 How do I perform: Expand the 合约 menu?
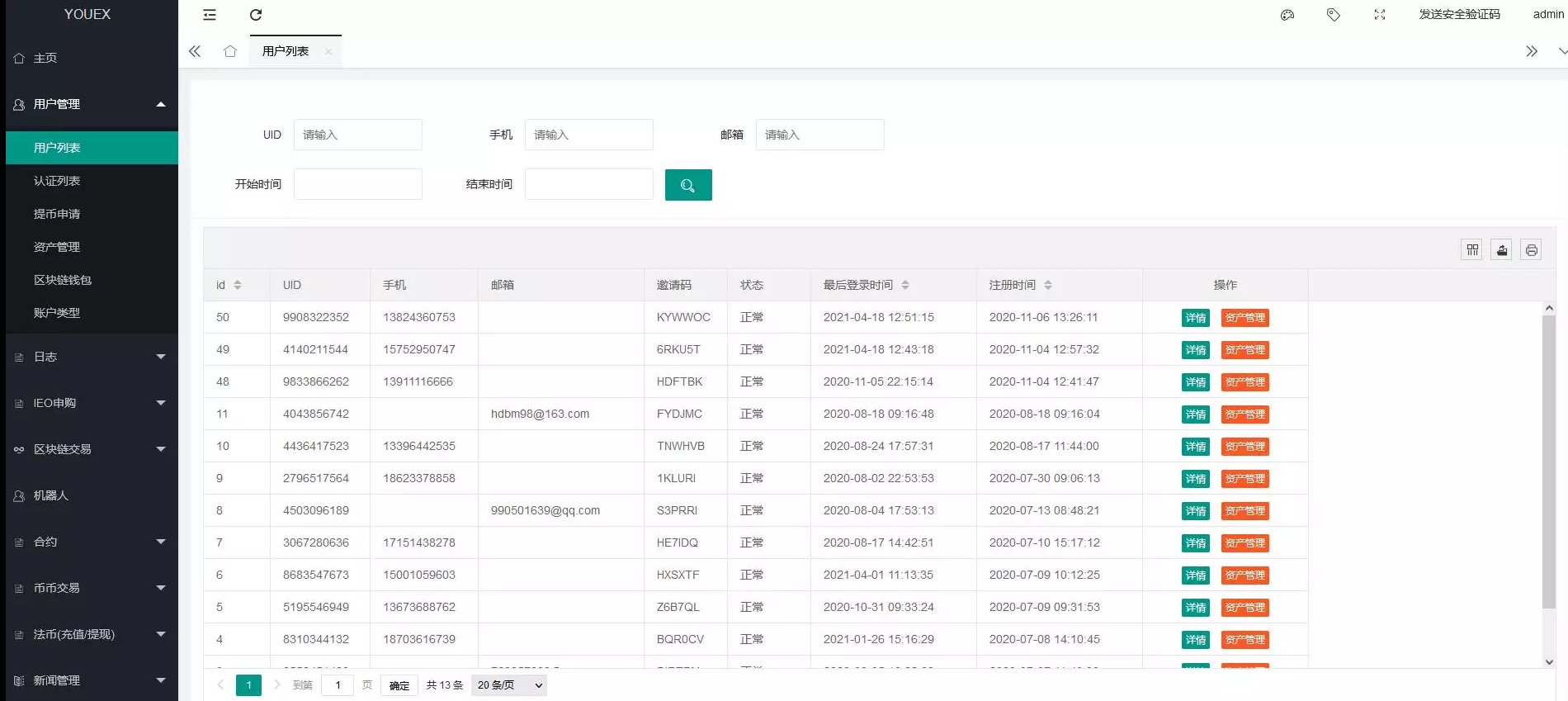pyautogui.click(x=161, y=542)
